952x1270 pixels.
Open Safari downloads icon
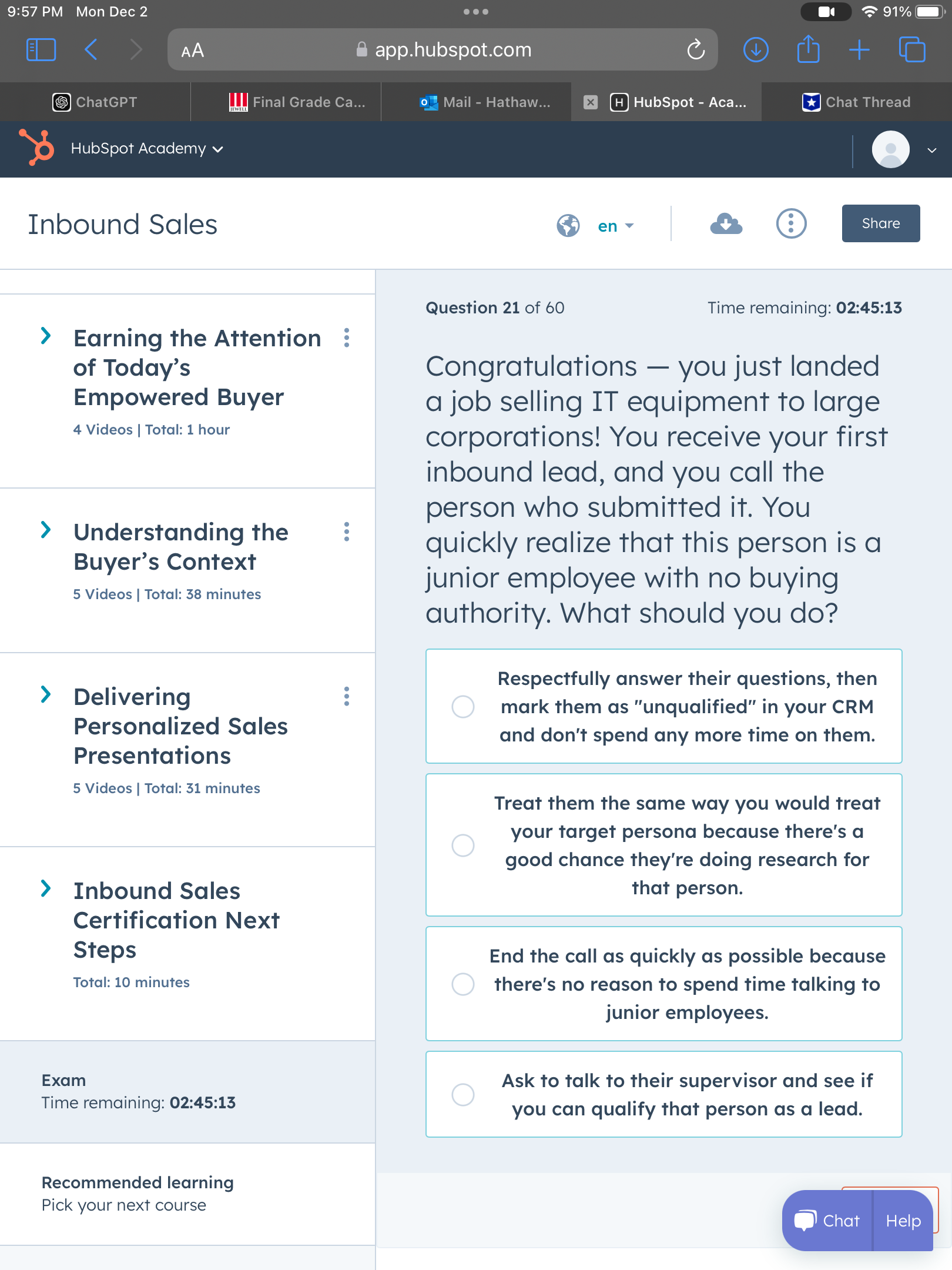pos(756,50)
